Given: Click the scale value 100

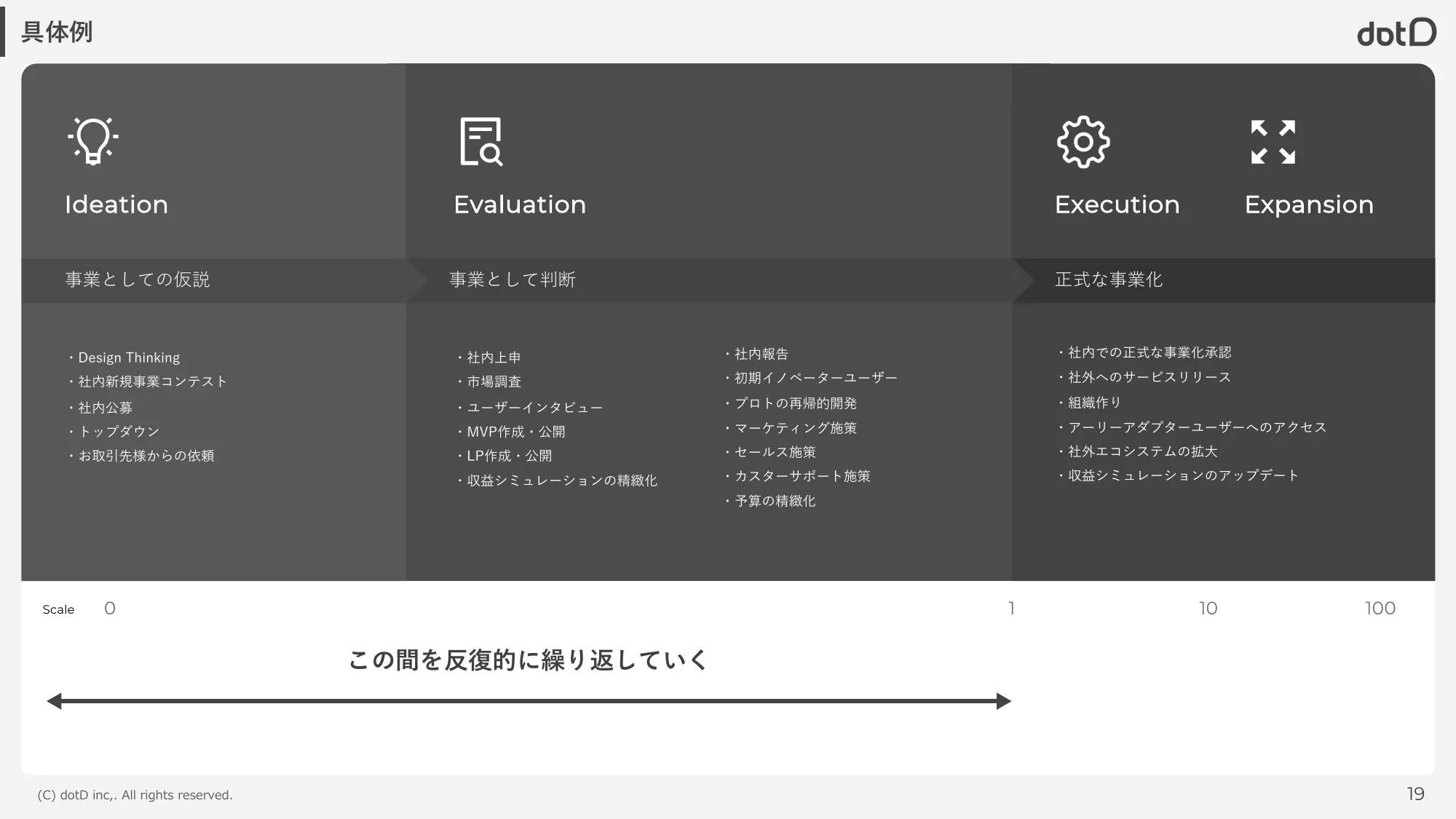Looking at the screenshot, I should coord(1380,609).
